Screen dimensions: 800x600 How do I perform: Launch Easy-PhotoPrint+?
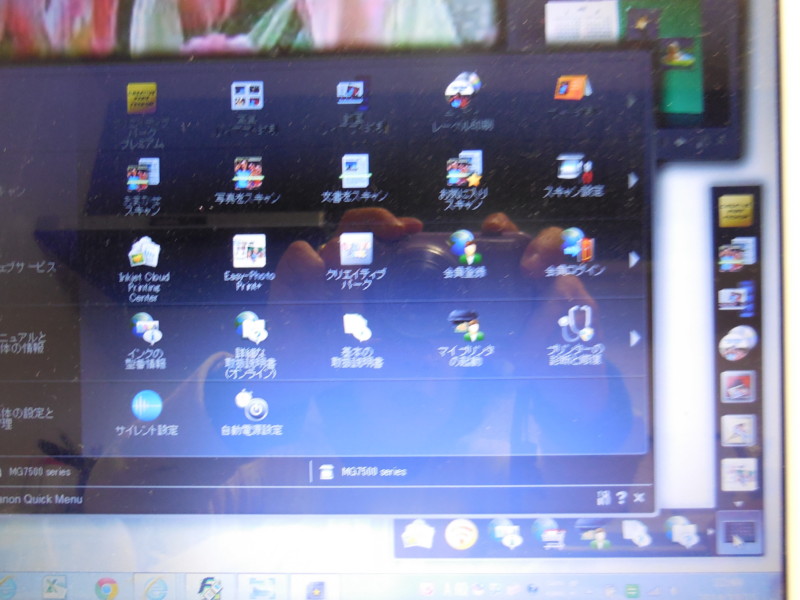point(249,251)
